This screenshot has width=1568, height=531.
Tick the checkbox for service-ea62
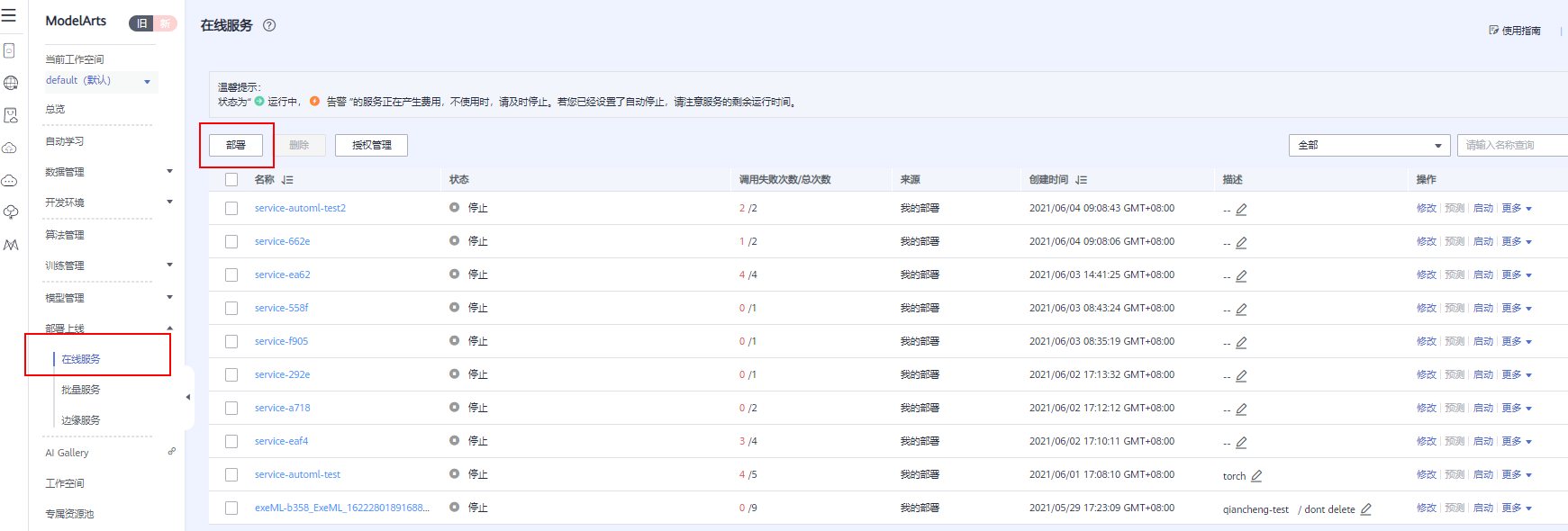click(x=231, y=274)
